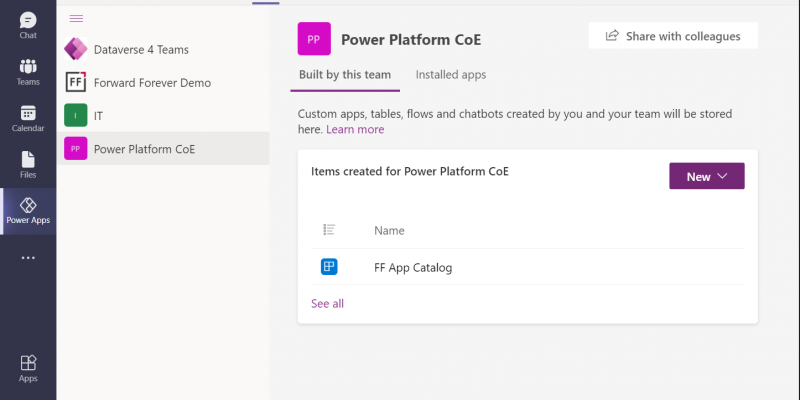Click the list view icon in header
Screen dimensions: 800x400
pos(329,230)
